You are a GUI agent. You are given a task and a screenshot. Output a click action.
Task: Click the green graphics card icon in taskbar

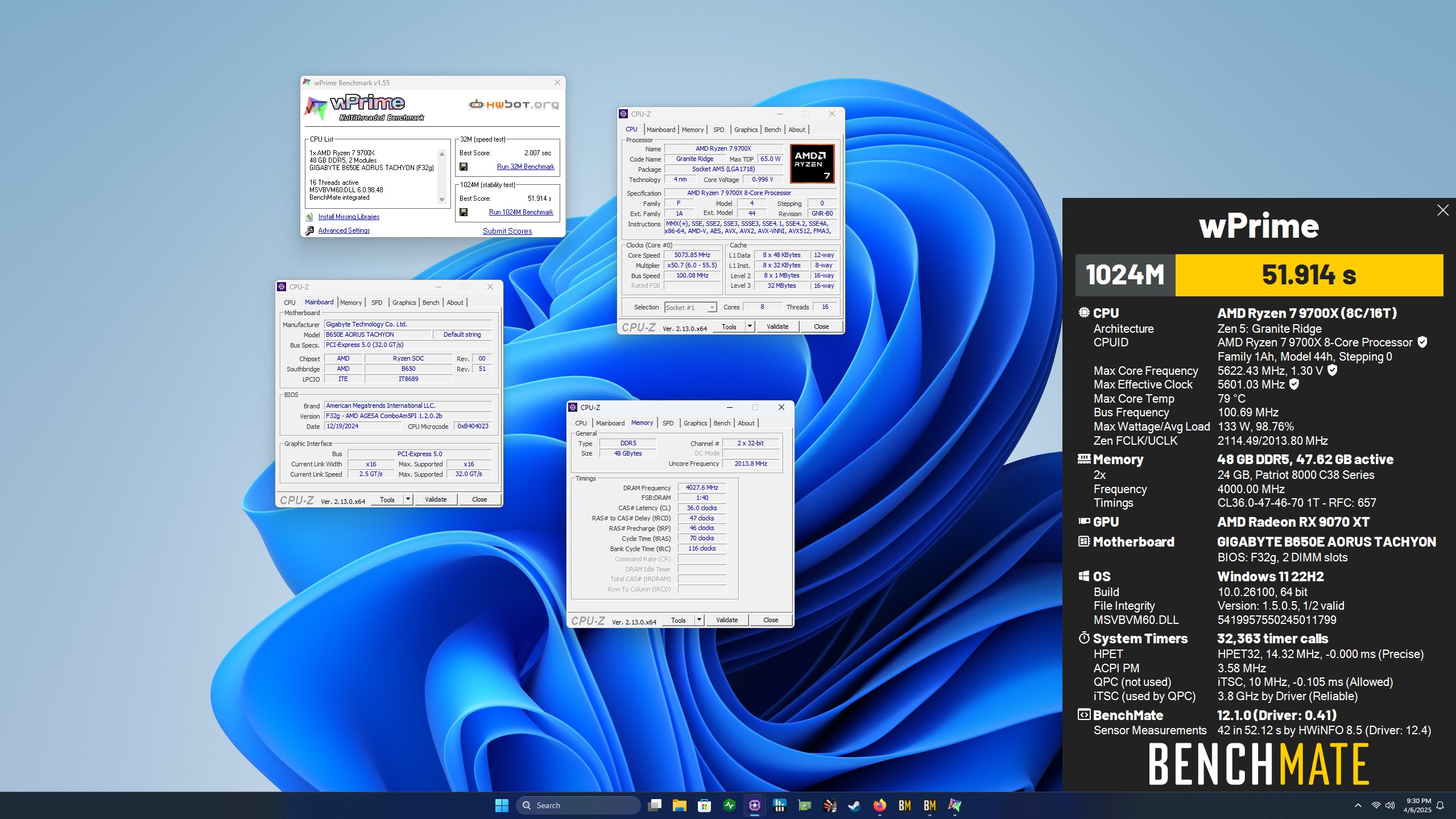click(805, 805)
